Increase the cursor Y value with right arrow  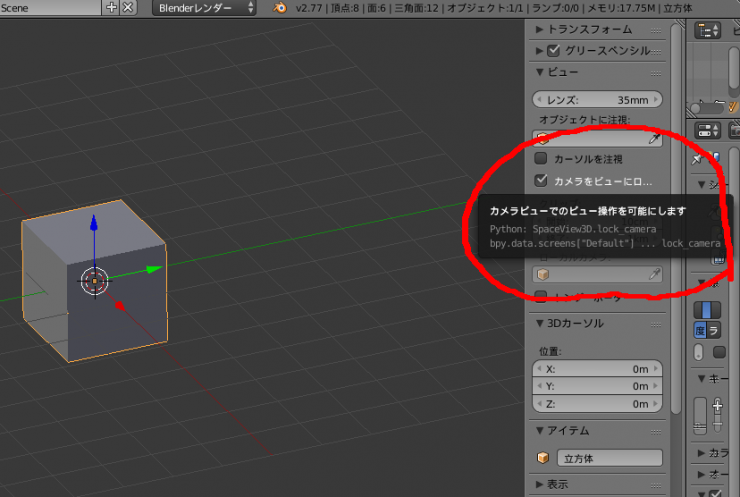(656, 386)
